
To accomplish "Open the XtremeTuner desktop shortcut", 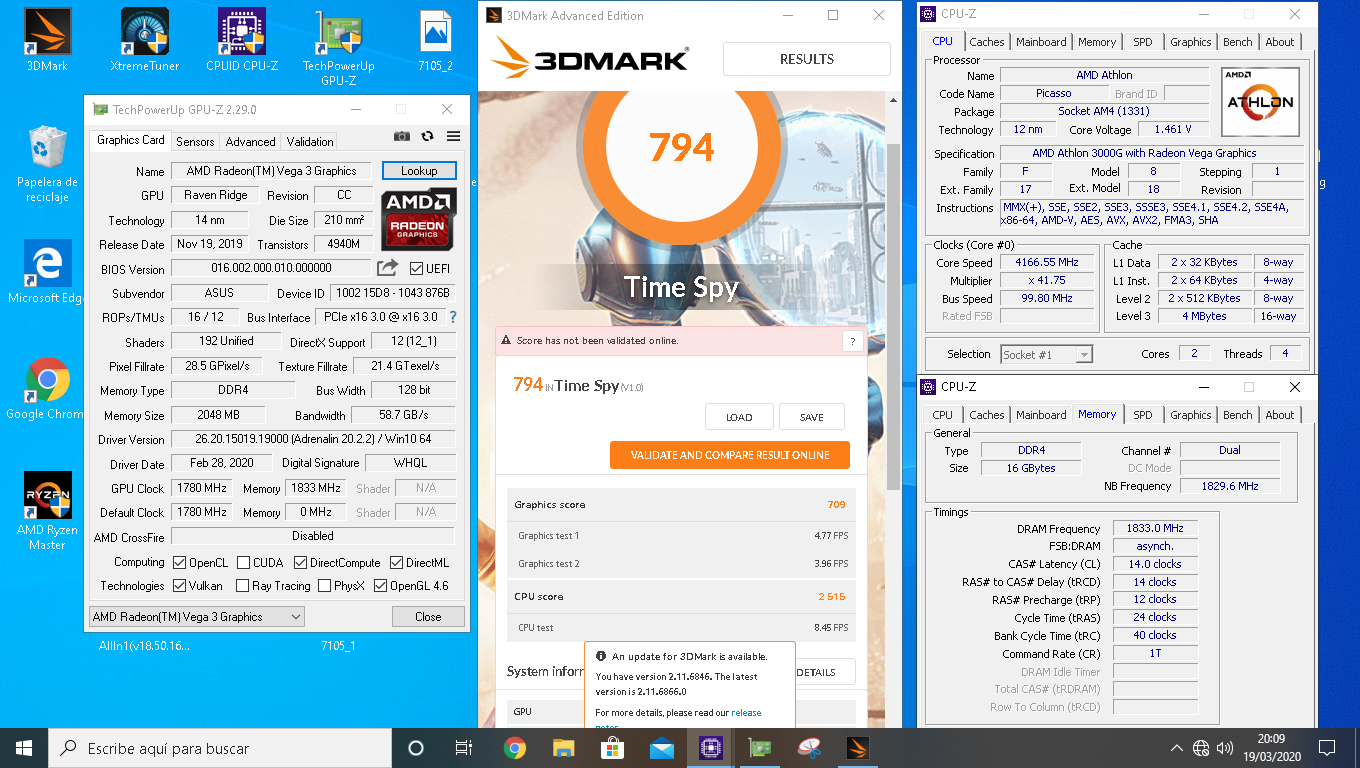I will [x=145, y=40].
